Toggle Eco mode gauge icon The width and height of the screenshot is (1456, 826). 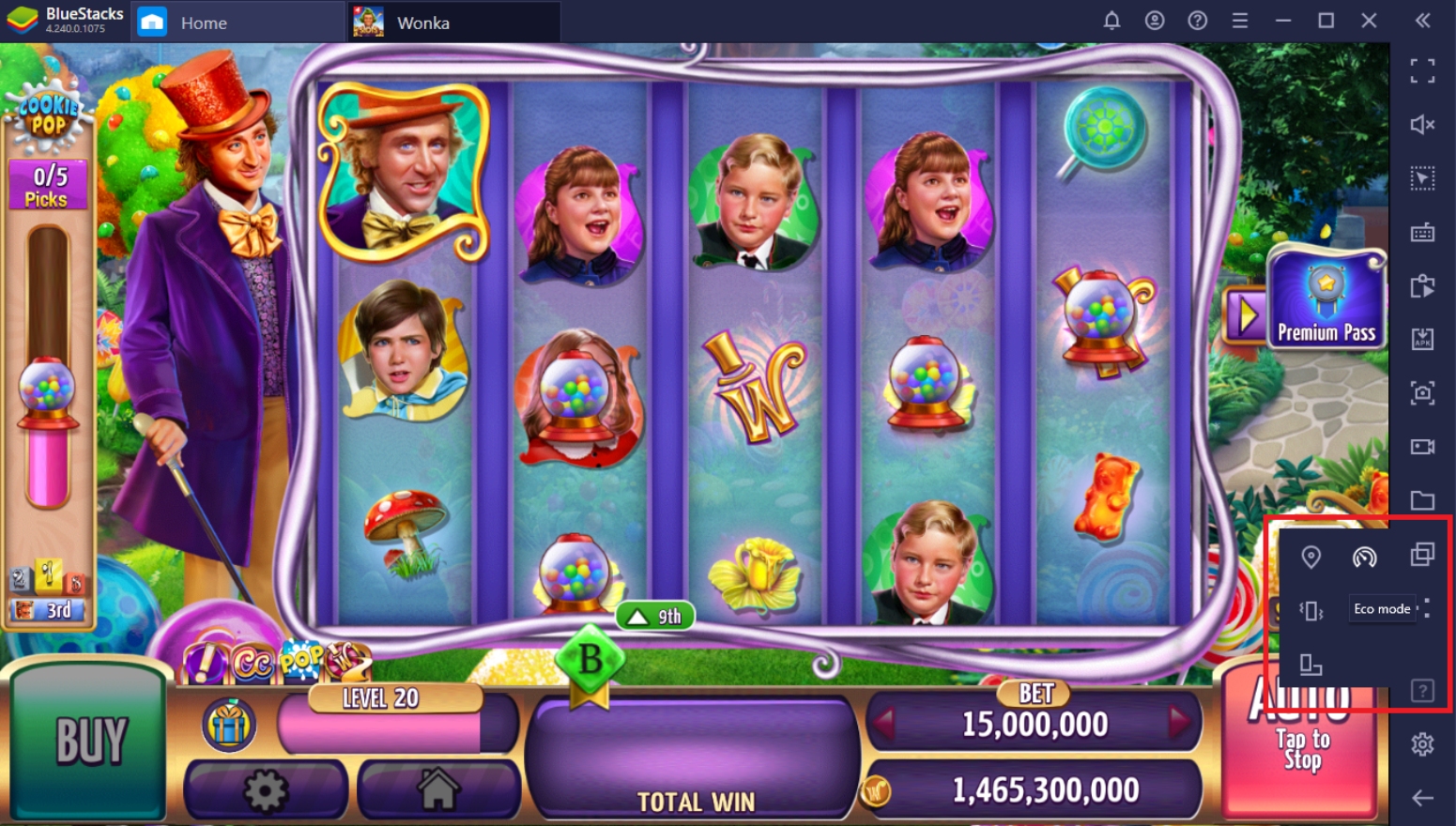click(1364, 557)
